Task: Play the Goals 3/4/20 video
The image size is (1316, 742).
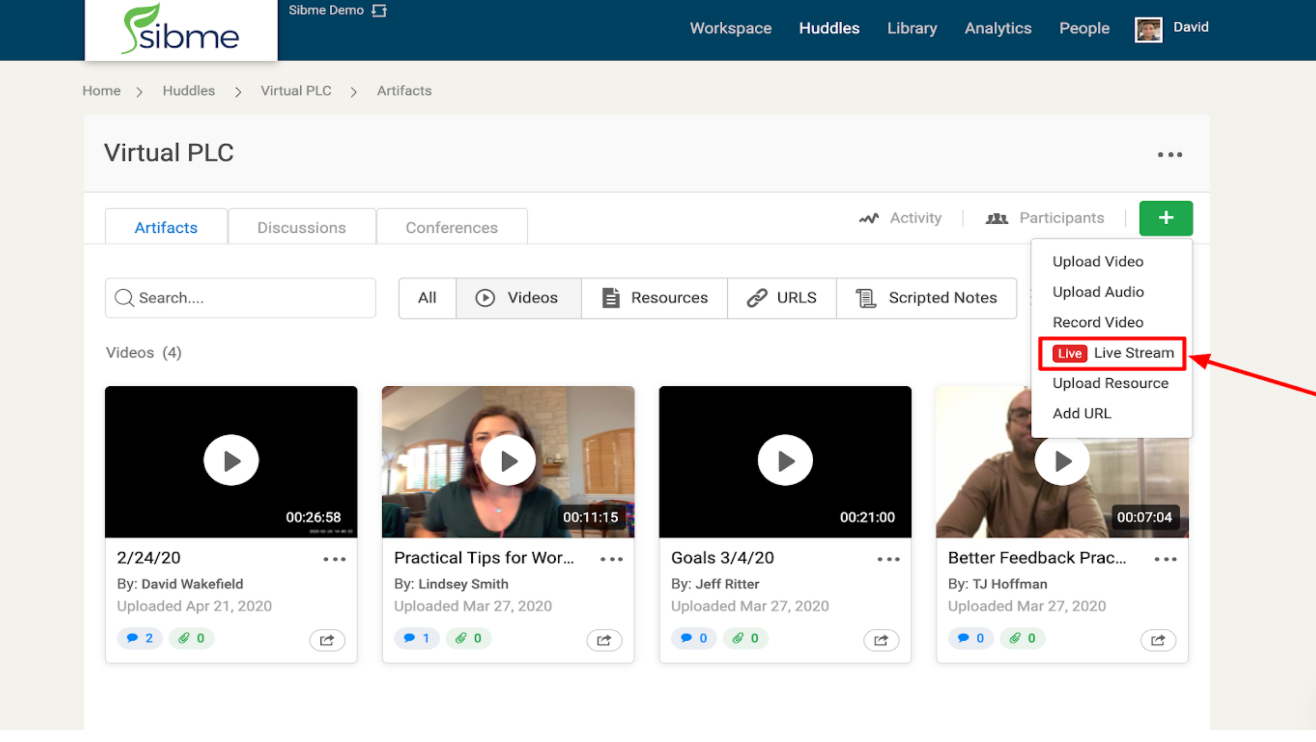Action: [785, 461]
